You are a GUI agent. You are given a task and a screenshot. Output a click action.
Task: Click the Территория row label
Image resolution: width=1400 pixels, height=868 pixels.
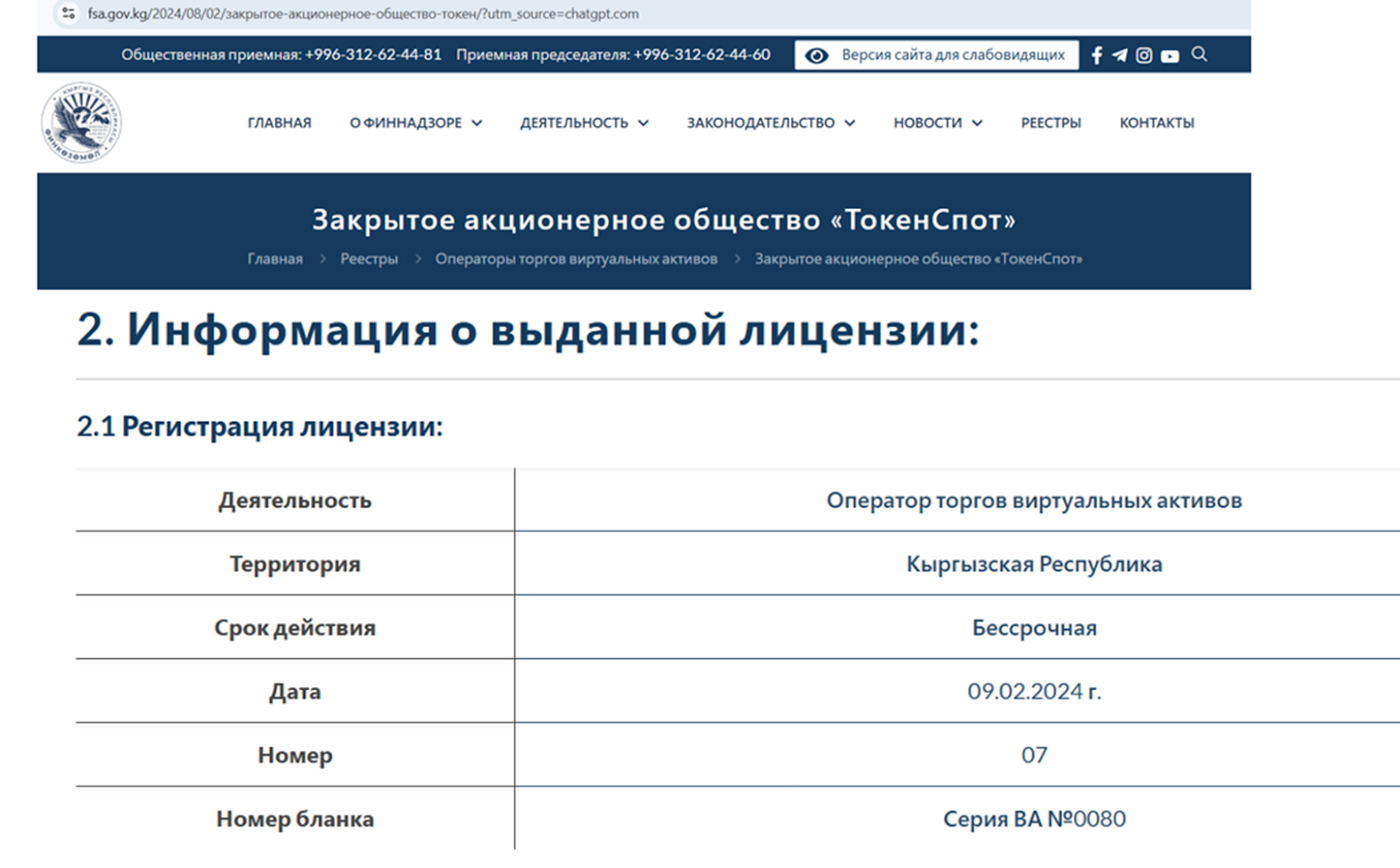point(295,564)
